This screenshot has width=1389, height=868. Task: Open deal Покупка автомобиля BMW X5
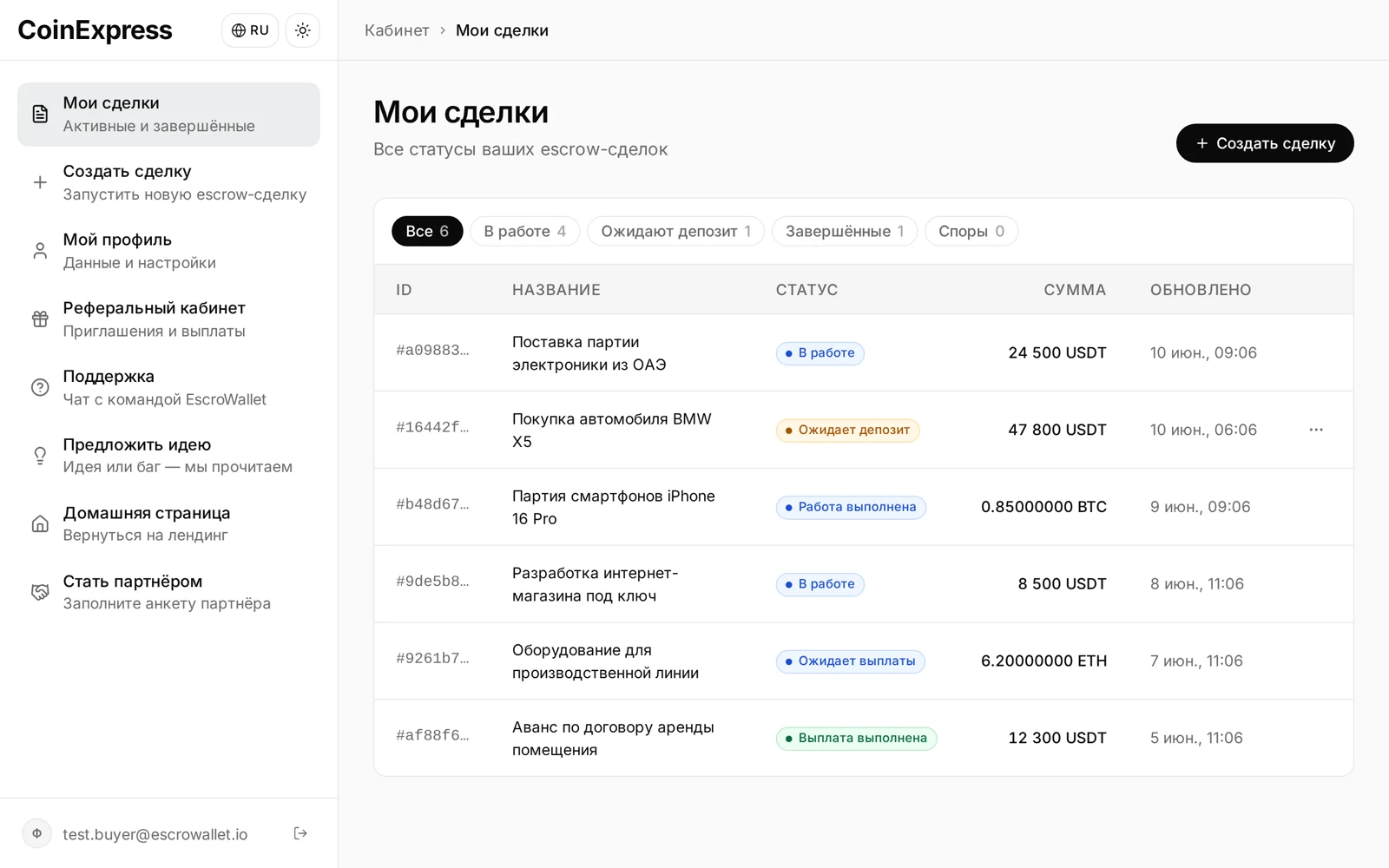point(612,430)
